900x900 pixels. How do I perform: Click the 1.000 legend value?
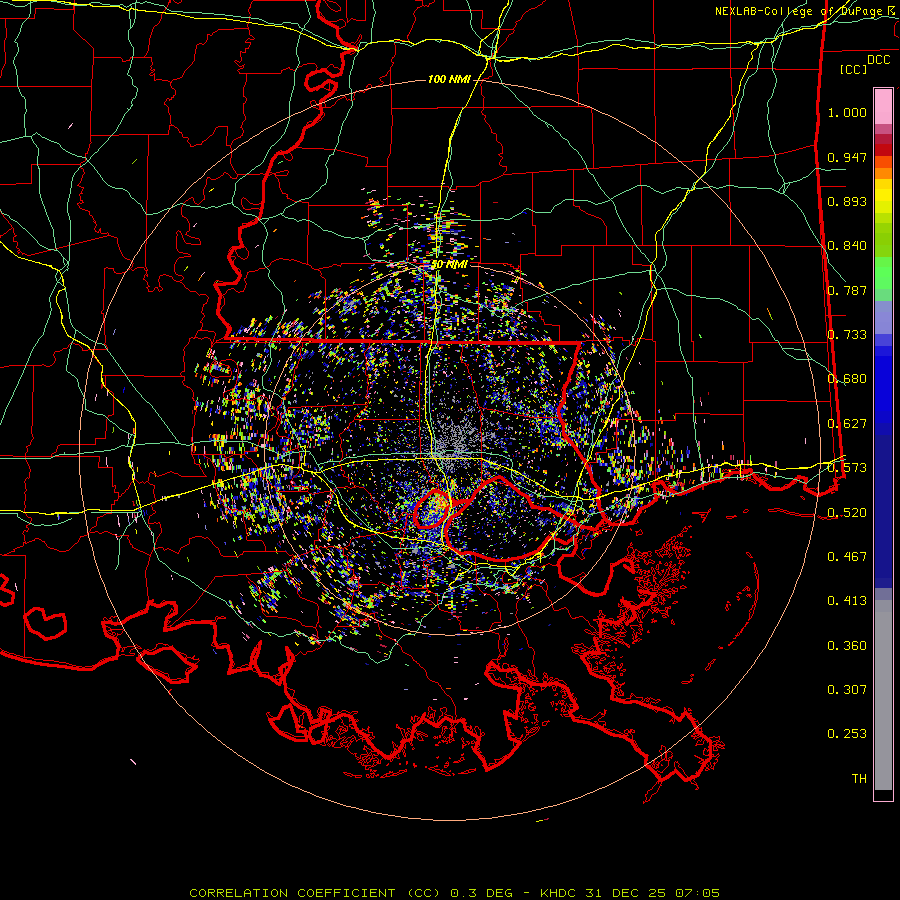coord(847,112)
